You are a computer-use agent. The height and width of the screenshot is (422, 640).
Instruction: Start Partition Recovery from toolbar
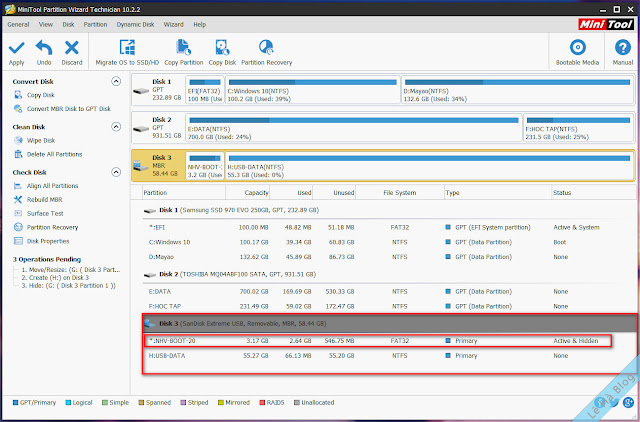[267, 52]
